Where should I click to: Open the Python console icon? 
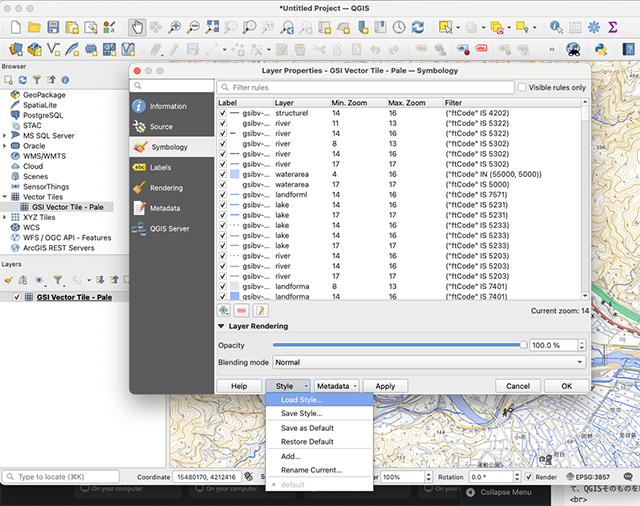pos(600,49)
